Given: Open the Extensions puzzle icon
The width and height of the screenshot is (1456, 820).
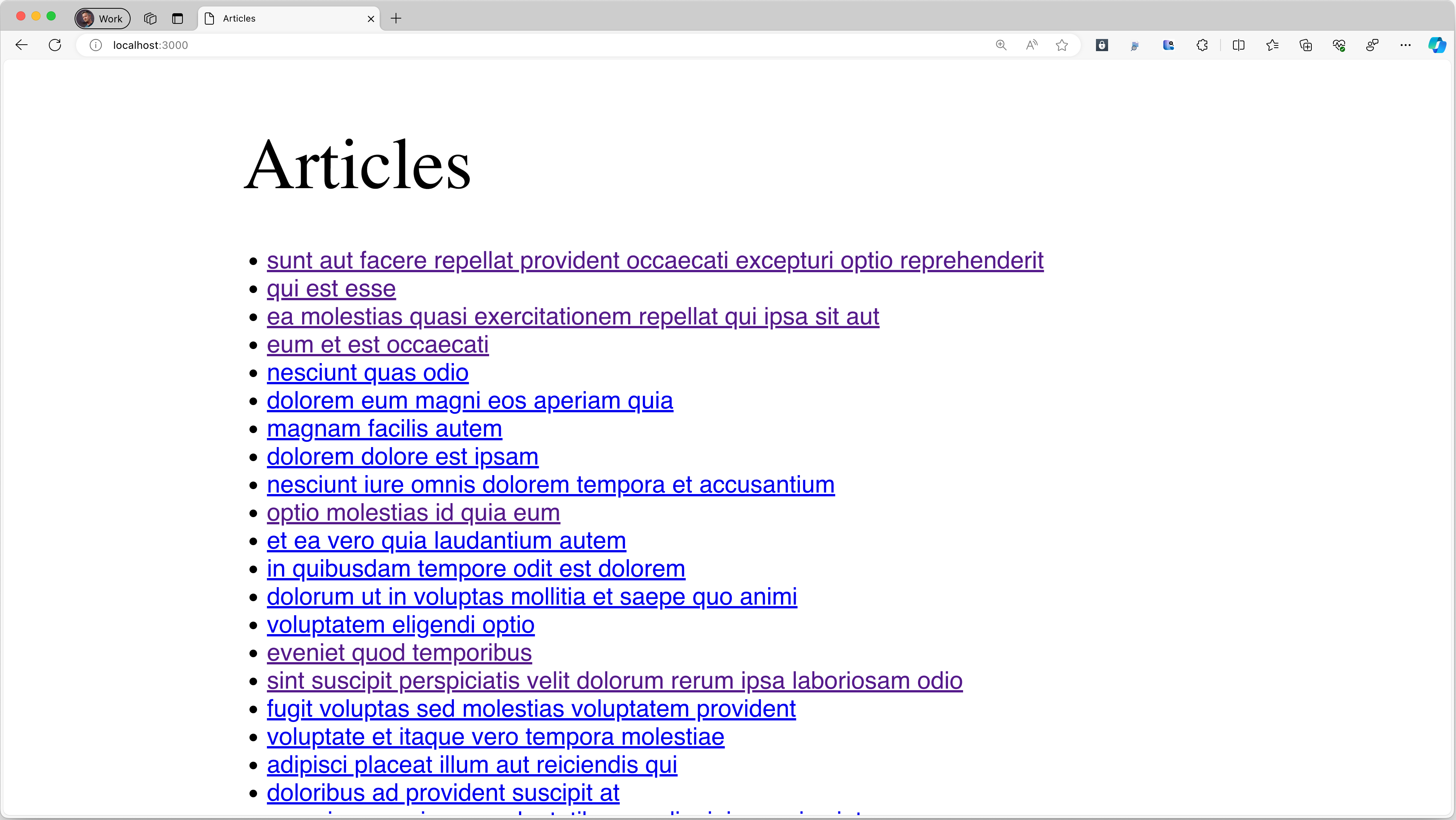Looking at the screenshot, I should pyautogui.click(x=1202, y=45).
